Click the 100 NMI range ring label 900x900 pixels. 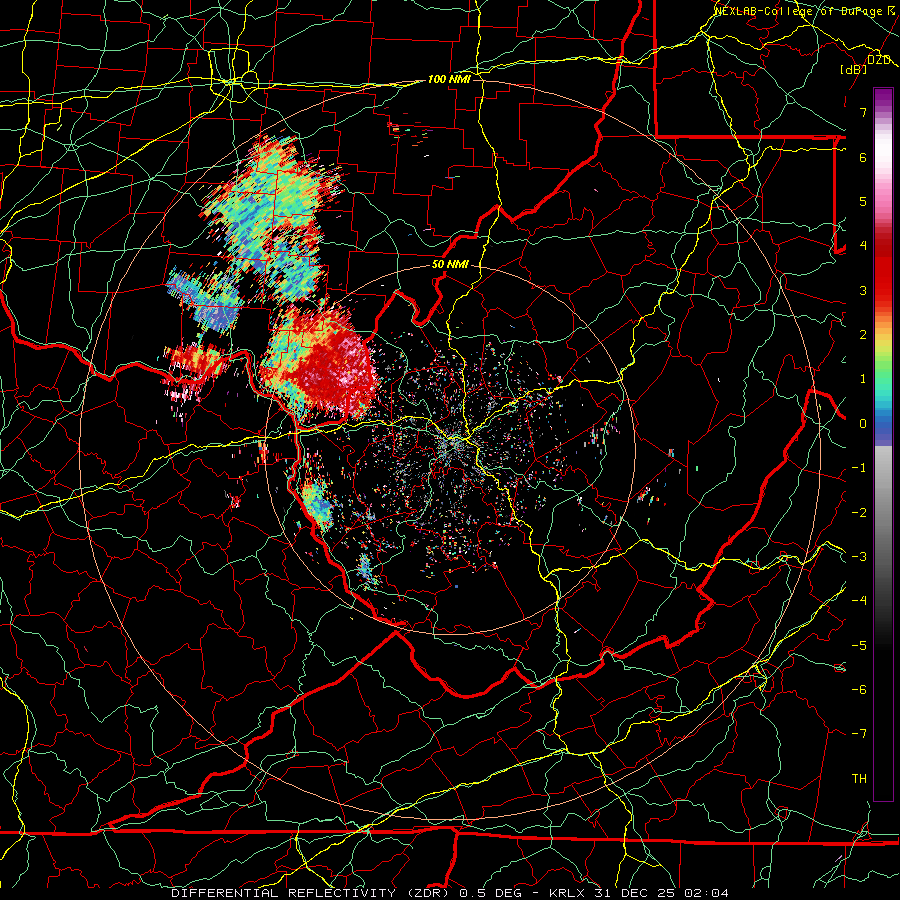click(449, 79)
